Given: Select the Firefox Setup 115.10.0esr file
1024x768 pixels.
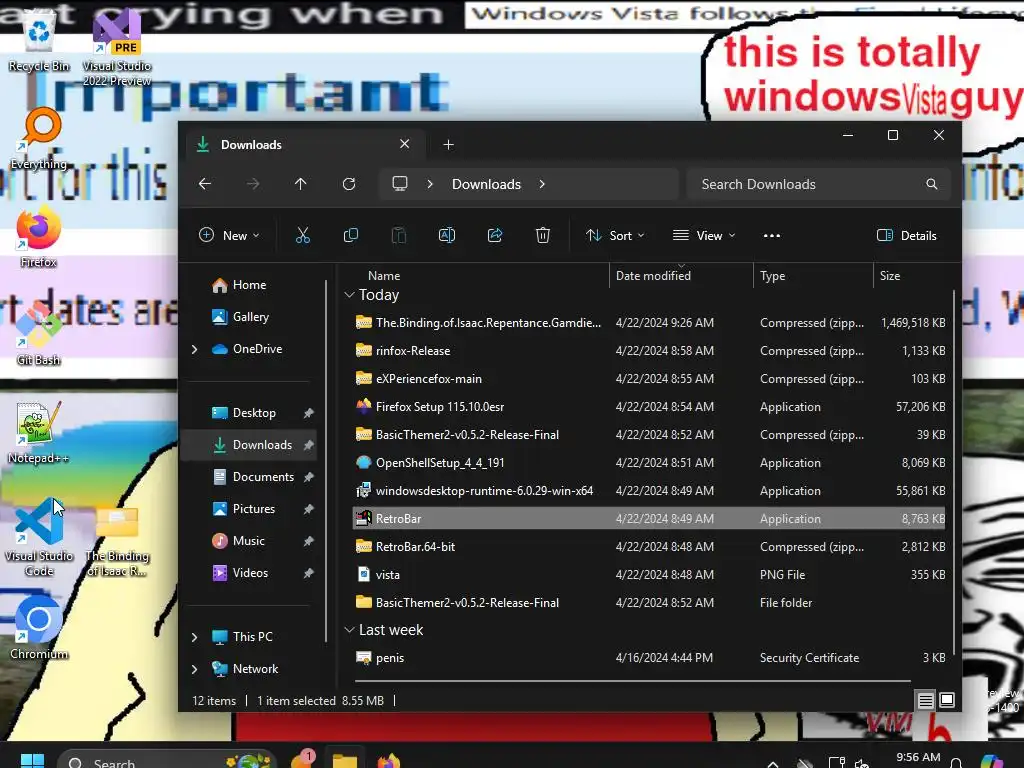Looking at the screenshot, I should [x=649, y=407].
